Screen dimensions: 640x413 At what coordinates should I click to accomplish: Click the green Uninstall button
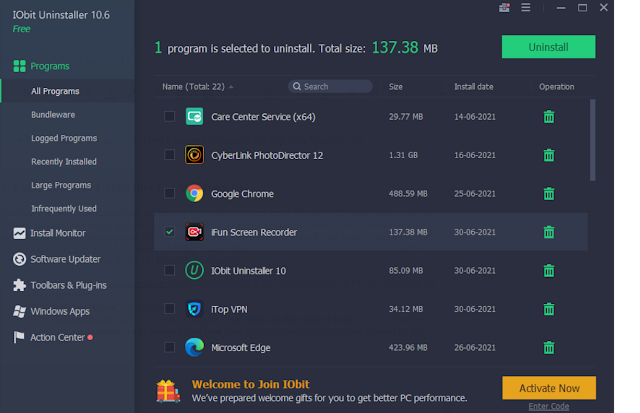pos(549,47)
